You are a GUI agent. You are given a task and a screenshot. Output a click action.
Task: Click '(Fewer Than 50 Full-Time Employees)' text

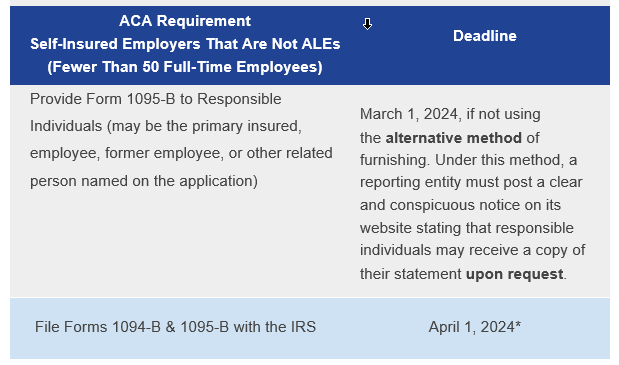[x=185, y=67]
